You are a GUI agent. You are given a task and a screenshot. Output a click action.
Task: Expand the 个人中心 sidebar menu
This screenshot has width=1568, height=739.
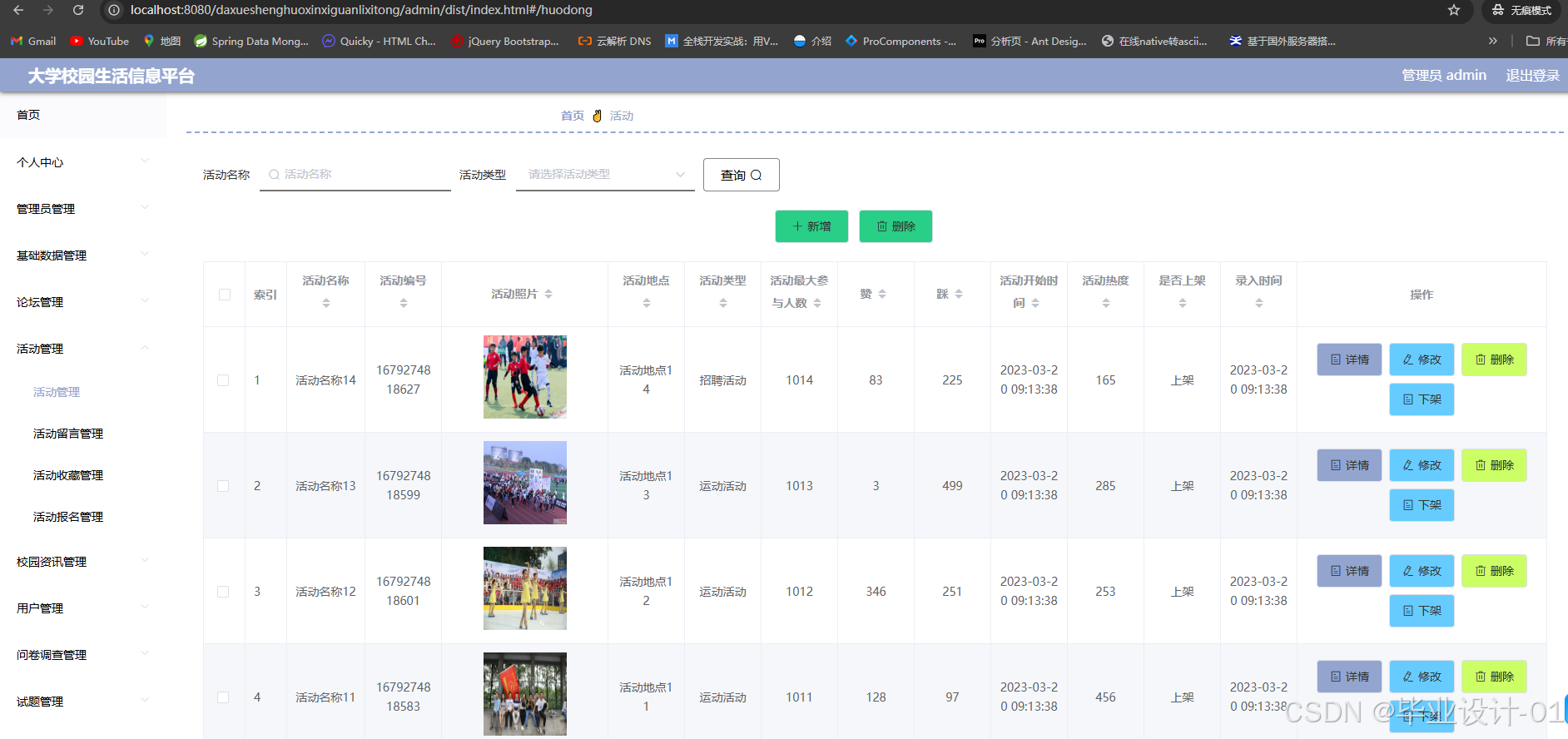tap(83, 162)
